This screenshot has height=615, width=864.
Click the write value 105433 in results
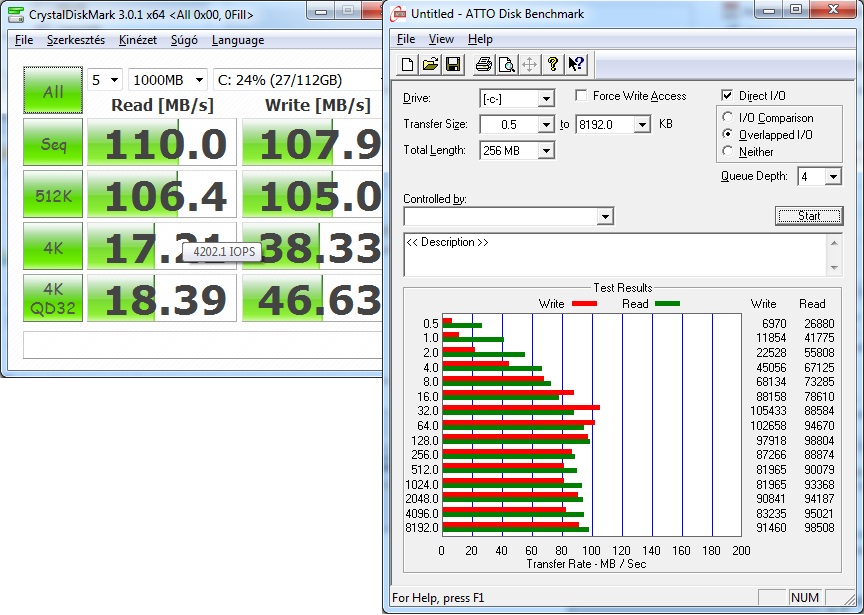coord(769,411)
